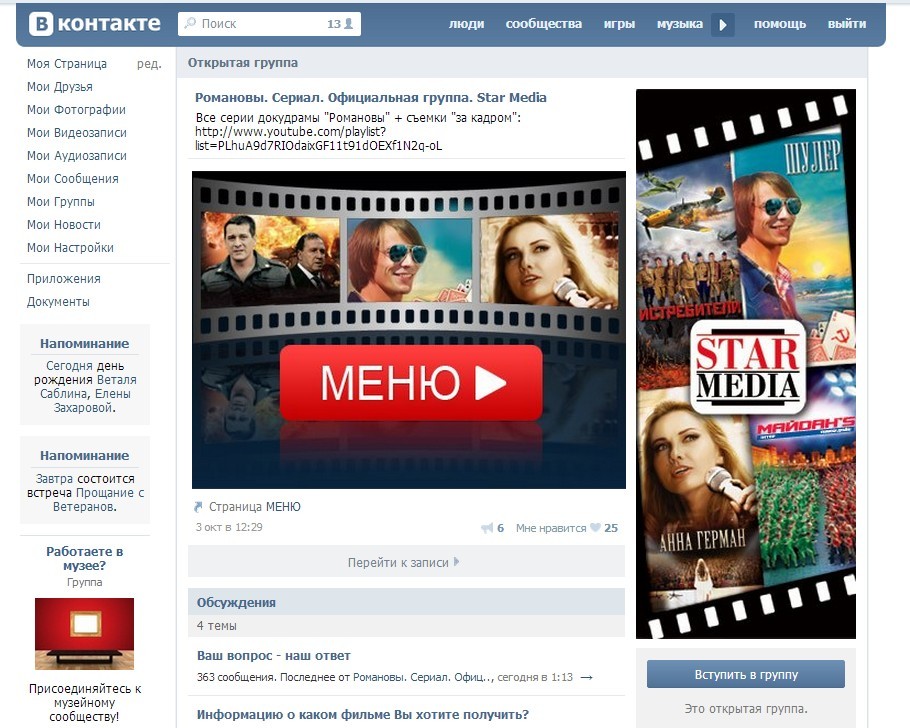Image resolution: width=910 pixels, height=728 pixels.
Task: Open сообщества in the top menu
Action: 543,24
